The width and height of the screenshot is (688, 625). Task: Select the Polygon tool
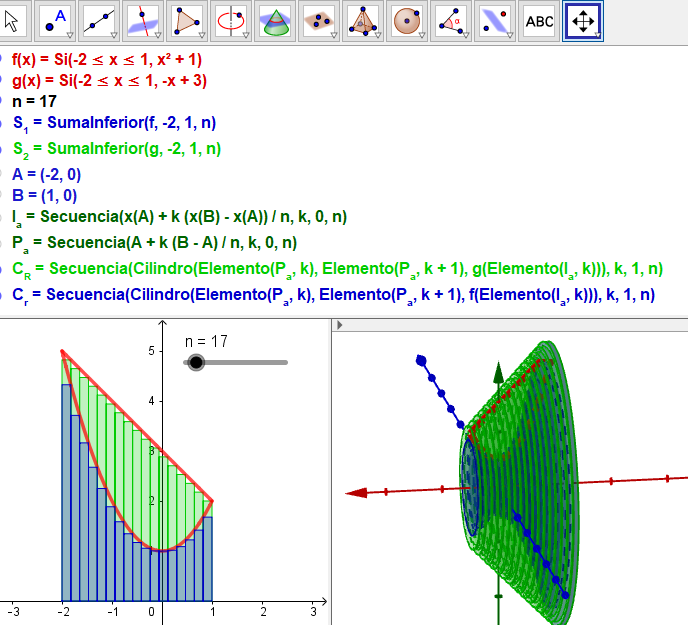click(x=186, y=20)
